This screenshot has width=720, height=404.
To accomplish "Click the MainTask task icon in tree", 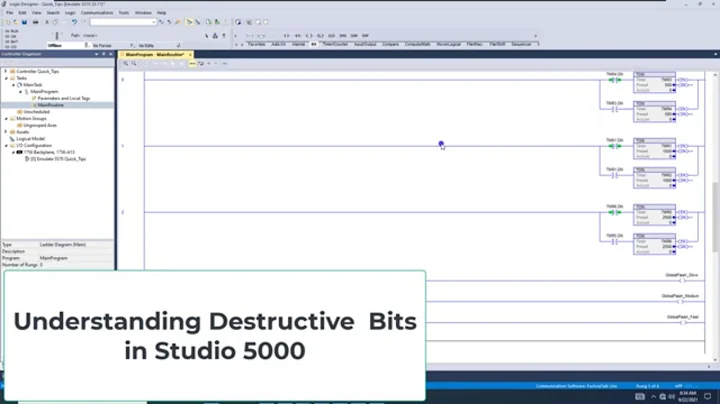I will (x=20, y=85).
